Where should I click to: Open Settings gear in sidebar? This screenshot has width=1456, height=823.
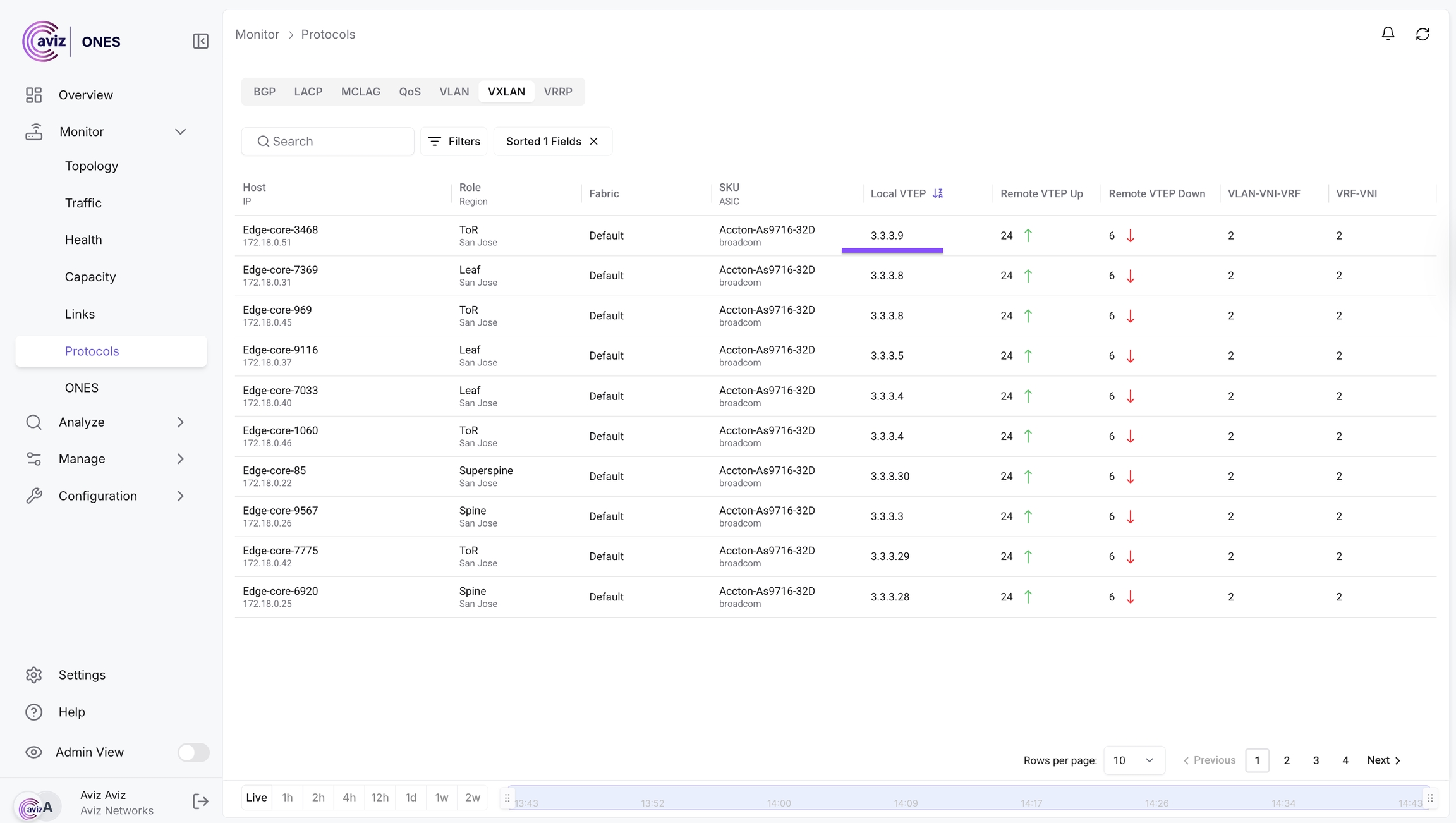(34, 675)
